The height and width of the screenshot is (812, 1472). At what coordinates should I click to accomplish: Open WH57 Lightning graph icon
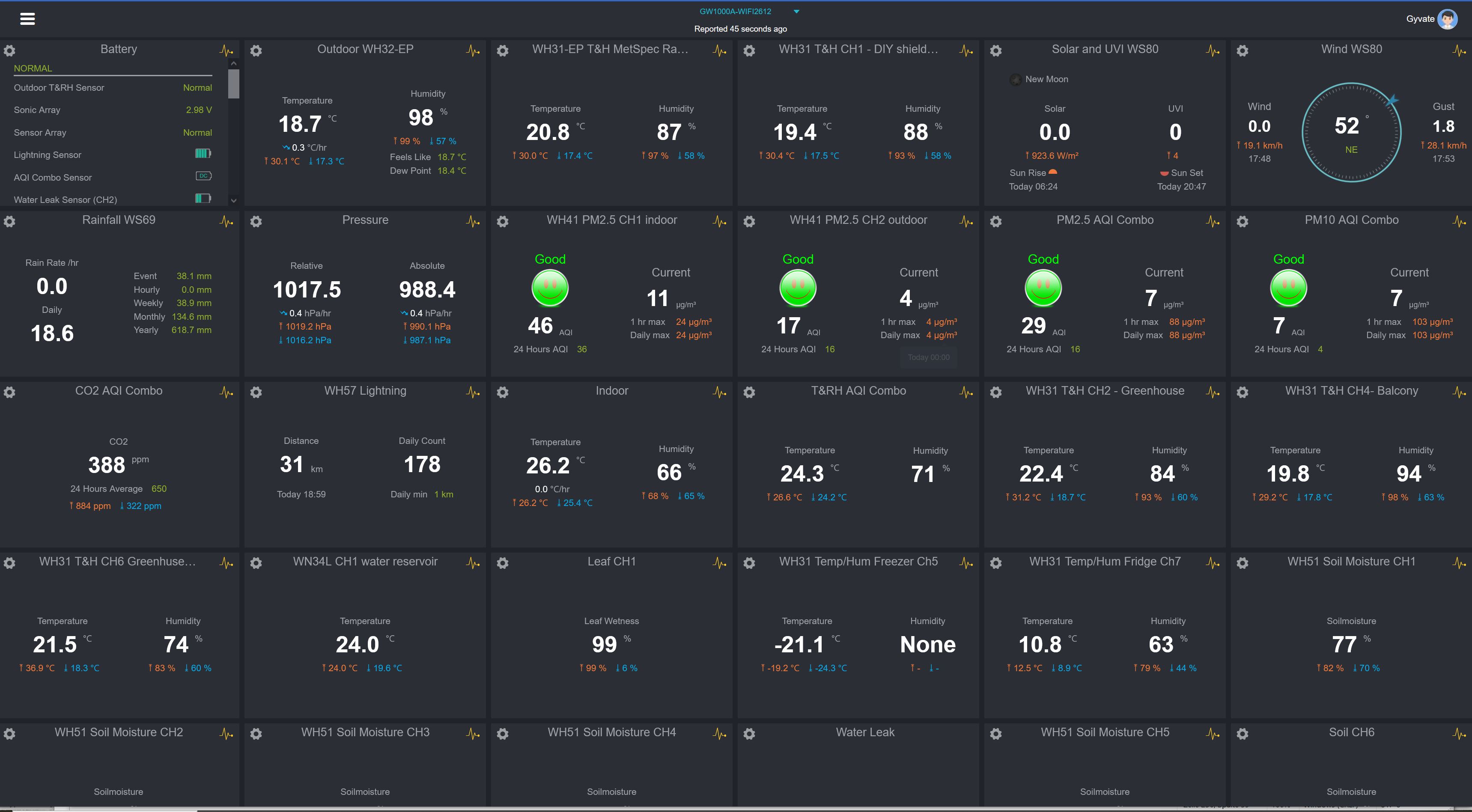(x=473, y=392)
